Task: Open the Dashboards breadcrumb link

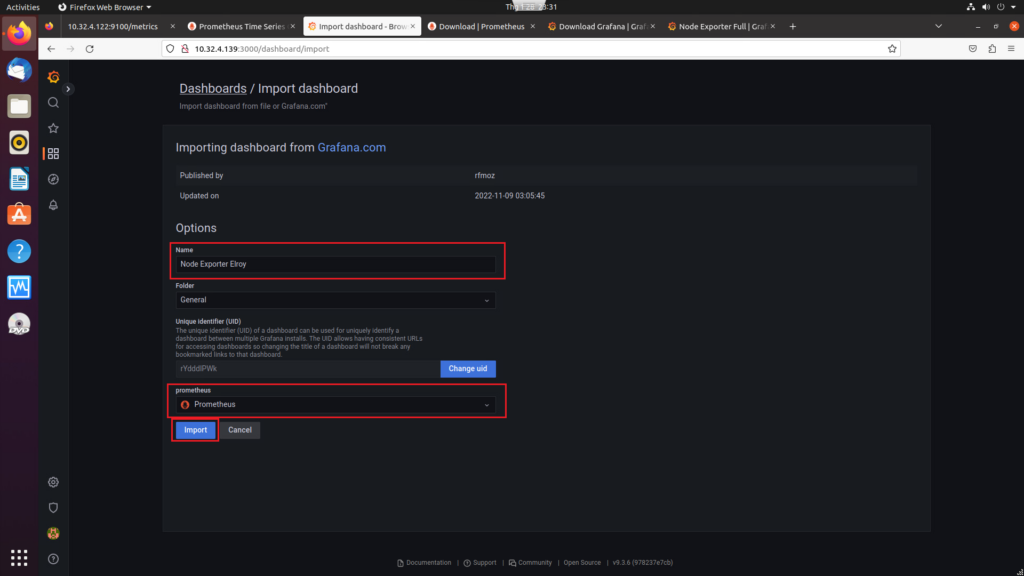Action: coord(213,88)
